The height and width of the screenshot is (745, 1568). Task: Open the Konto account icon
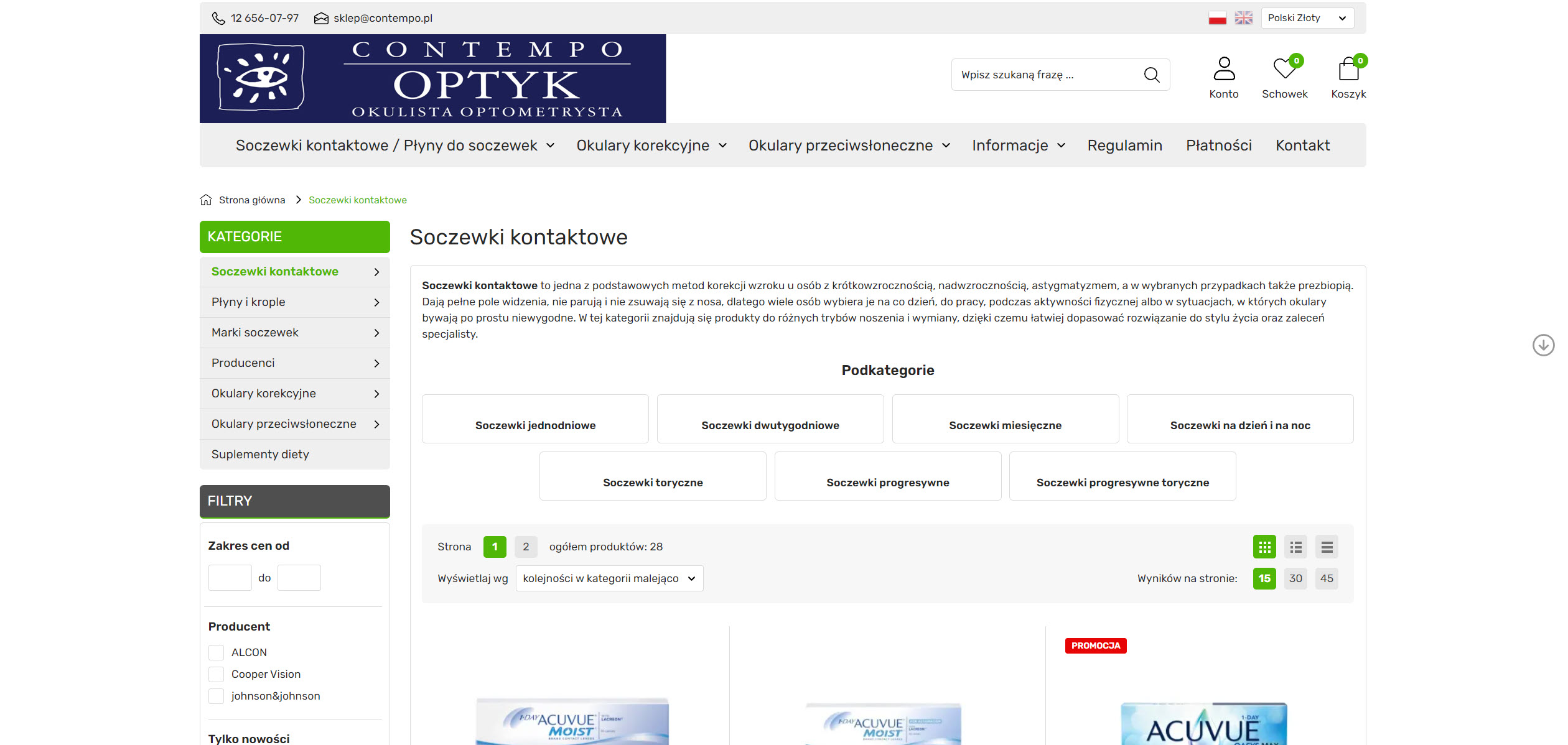click(x=1224, y=68)
